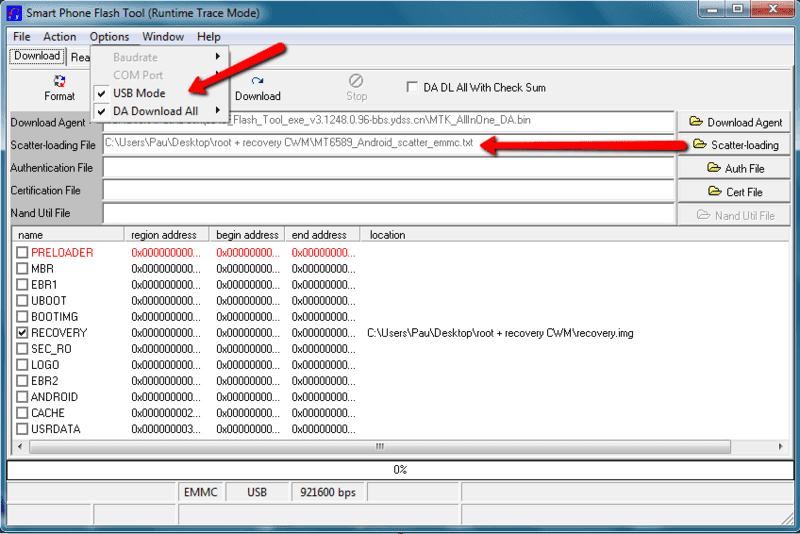800x534 pixels.
Task: Open the Auth File browser
Action: click(735, 168)
